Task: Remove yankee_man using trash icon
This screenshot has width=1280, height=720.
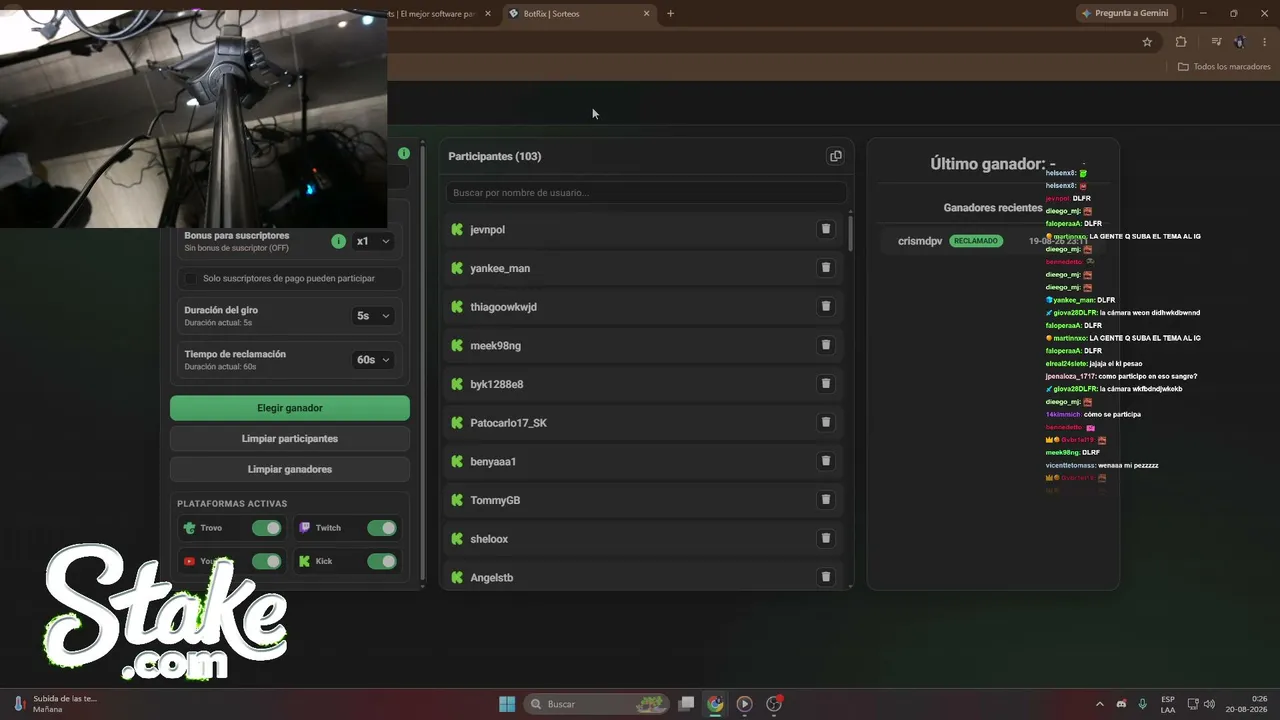Action: tap(826, 268)
